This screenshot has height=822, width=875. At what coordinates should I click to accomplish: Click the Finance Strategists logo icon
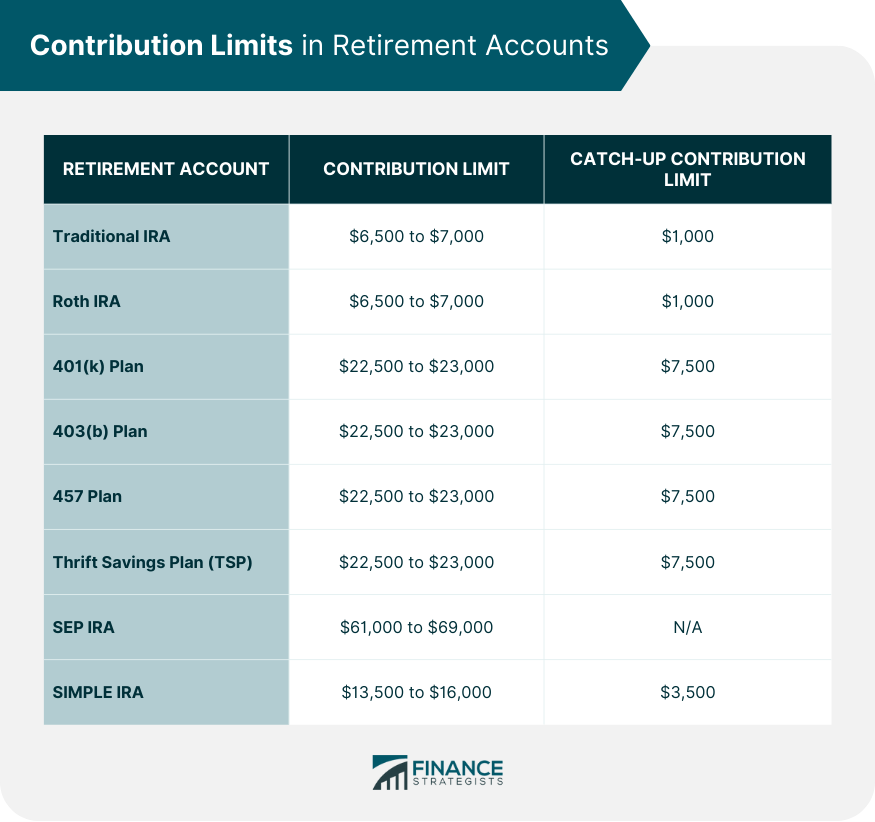[389, 772]
